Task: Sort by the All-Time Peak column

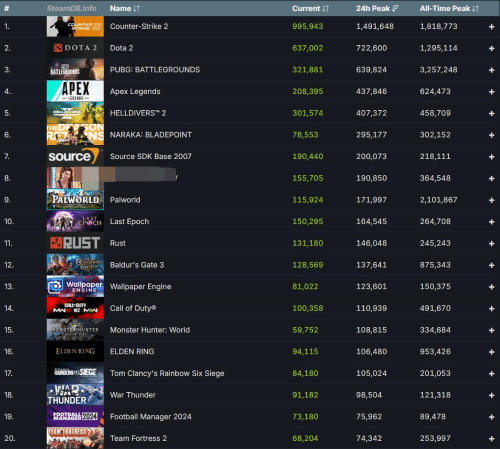Action: tap(449, 8)
